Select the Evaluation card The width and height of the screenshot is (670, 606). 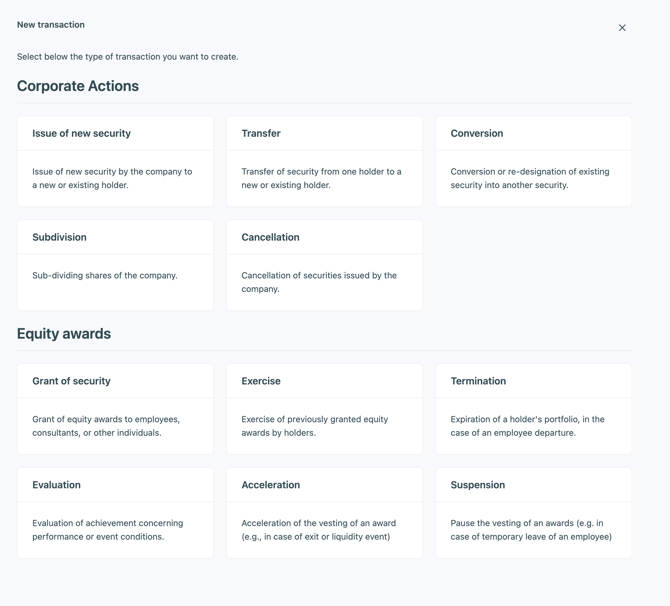[x=115, y=512]
